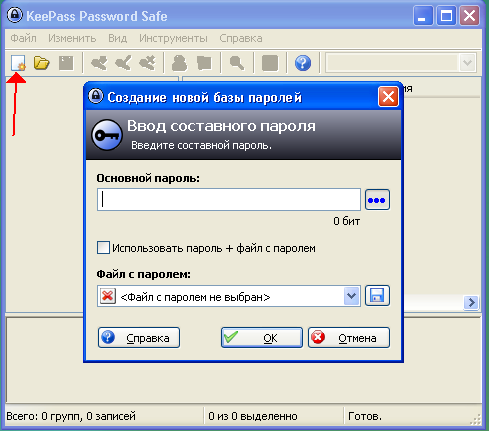The image size is (489, 431).
Task: Click the save key file floppy button
Action: point(377,296)
